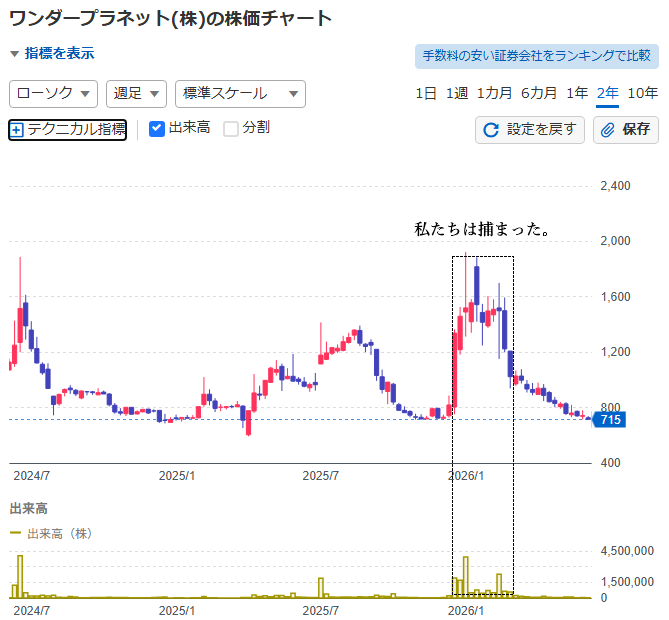Select the 1日 period tab
This screenshot has width=669, height=620.
(x=426, y=93)
